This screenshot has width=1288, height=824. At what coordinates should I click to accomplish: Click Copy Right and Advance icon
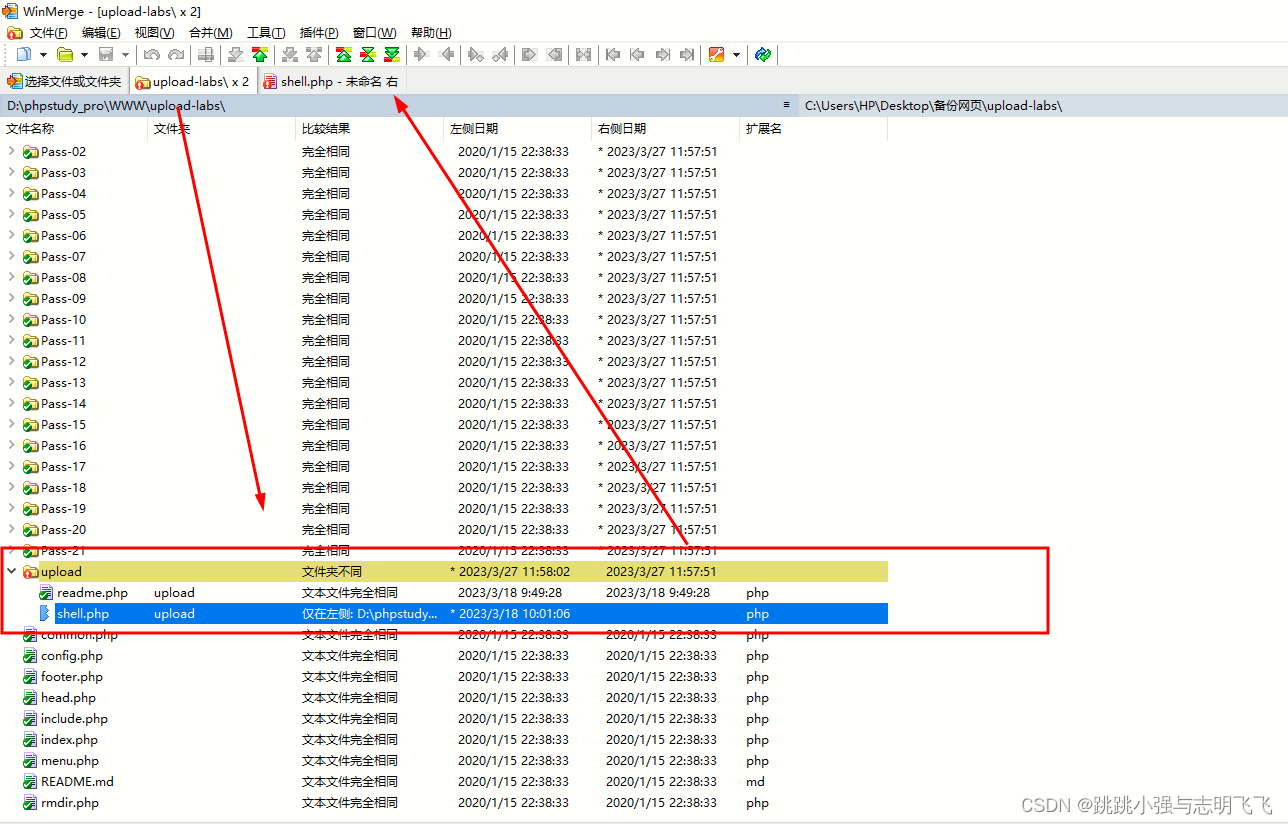[x=475, y=54]
